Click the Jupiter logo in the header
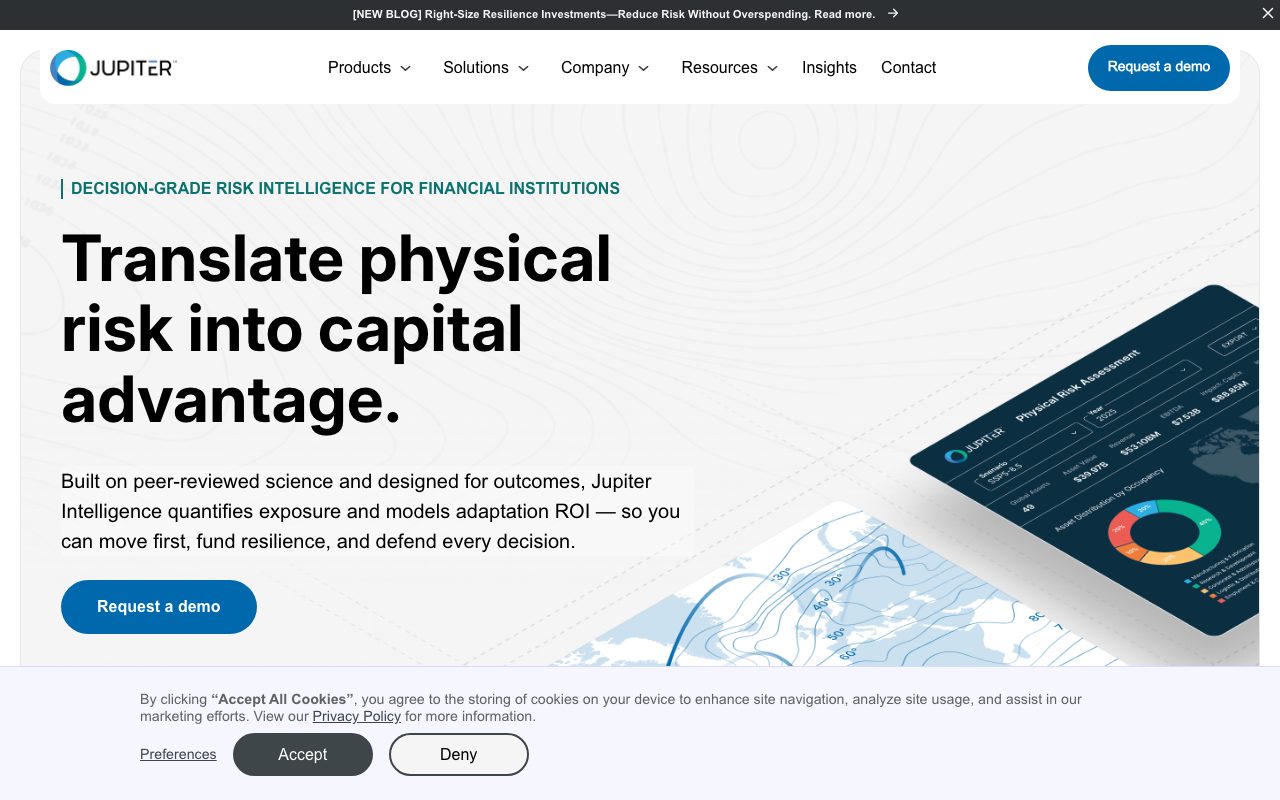The width and height of the screenshot is (1280, 800). click(x=113, y=68)
